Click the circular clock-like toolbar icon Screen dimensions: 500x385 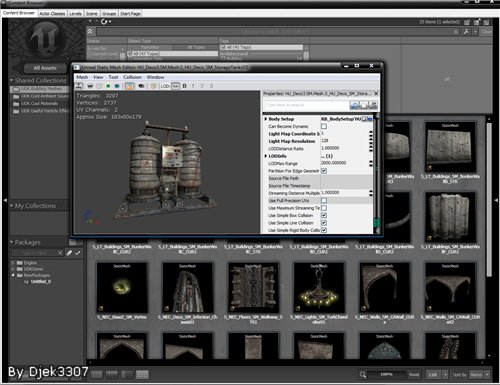click(99, 86)
